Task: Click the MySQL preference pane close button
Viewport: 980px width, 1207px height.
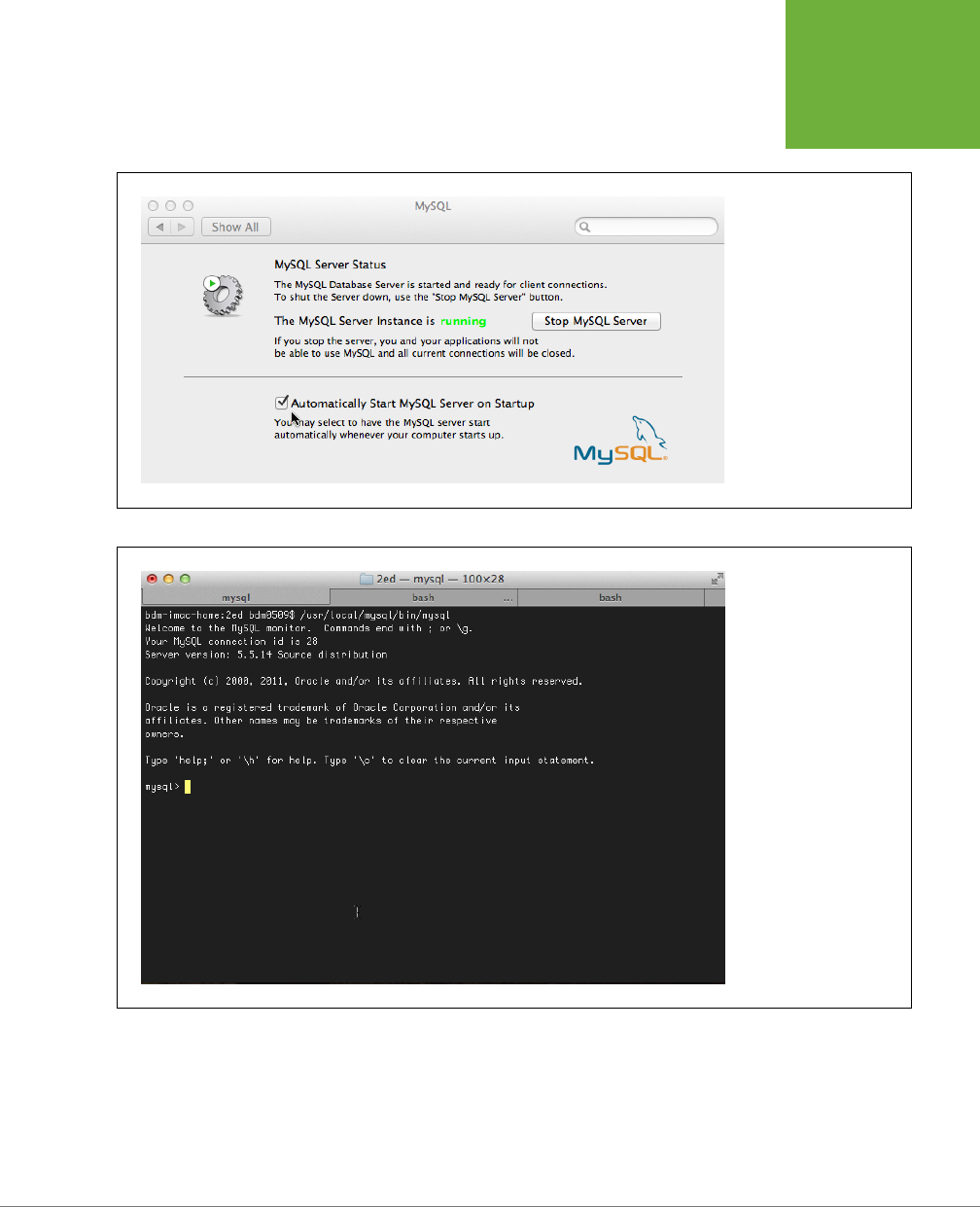Action: [x=153, y=206]
